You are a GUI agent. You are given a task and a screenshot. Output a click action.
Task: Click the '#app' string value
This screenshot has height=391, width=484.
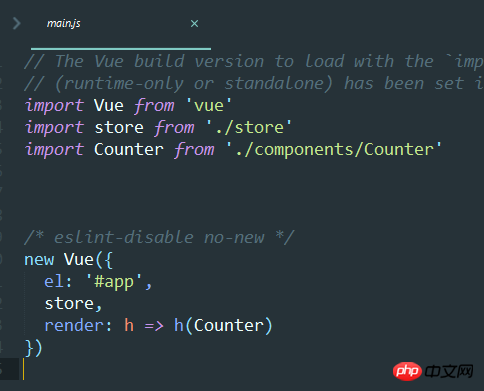(114, 282)
